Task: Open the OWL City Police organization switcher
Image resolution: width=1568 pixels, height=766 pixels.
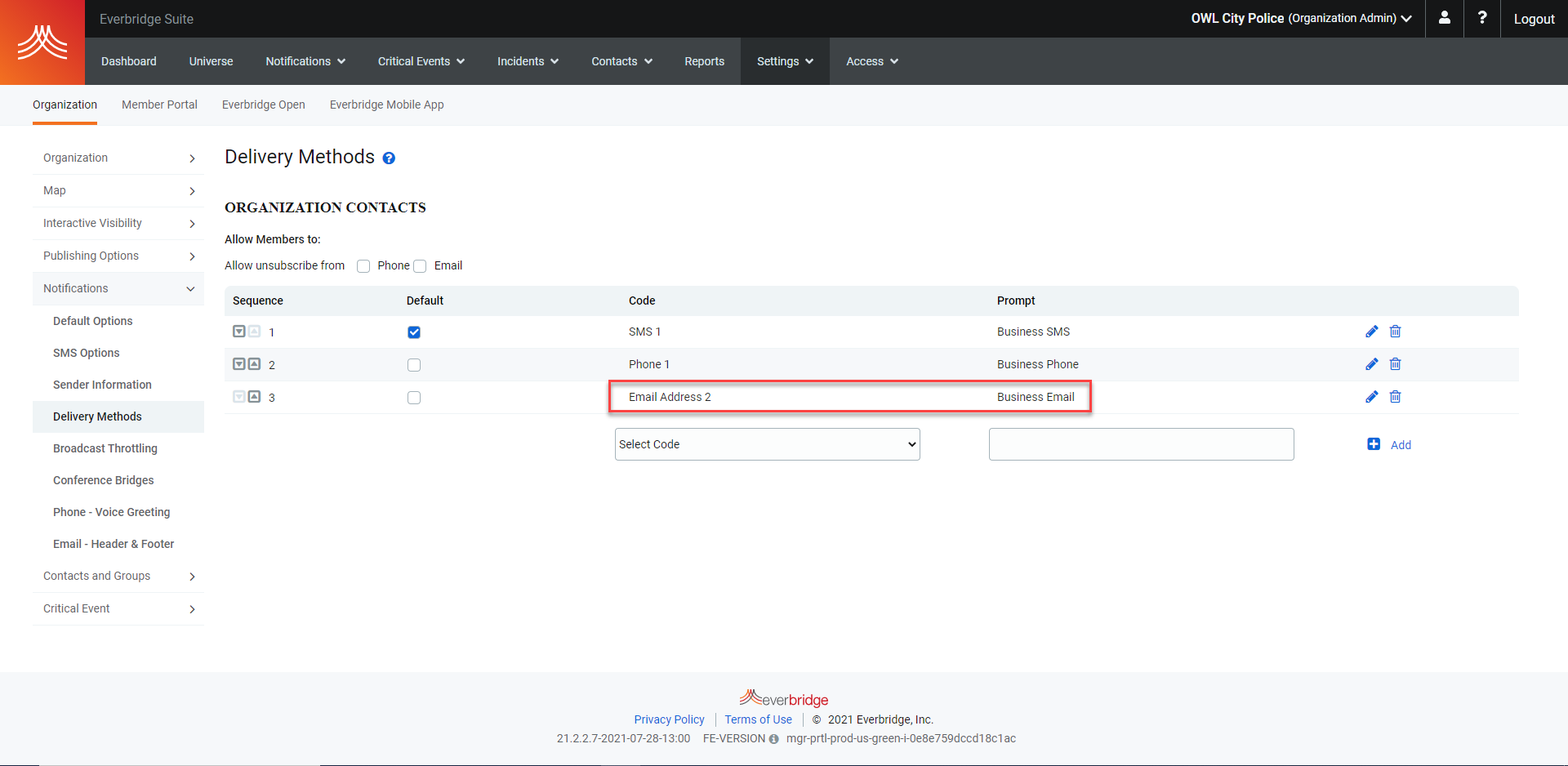Action: click(x=1301, y=18)
